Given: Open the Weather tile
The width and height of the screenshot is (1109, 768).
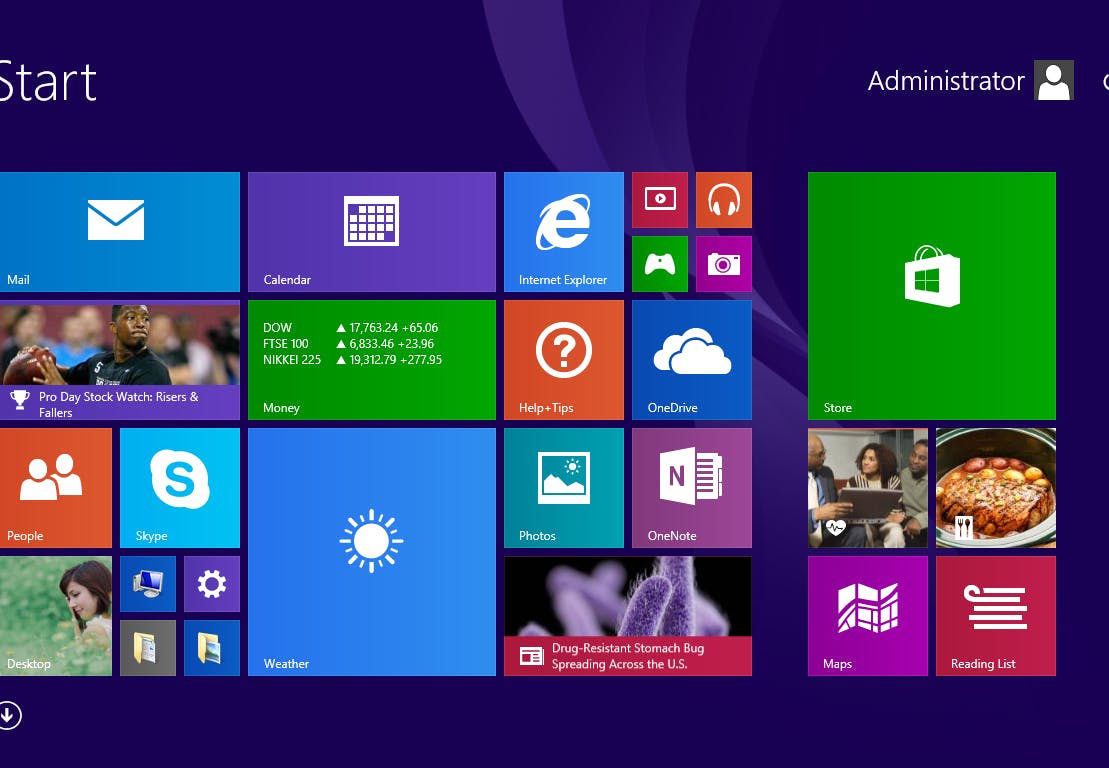Looking at the screenshot, I should pos(371,552).
